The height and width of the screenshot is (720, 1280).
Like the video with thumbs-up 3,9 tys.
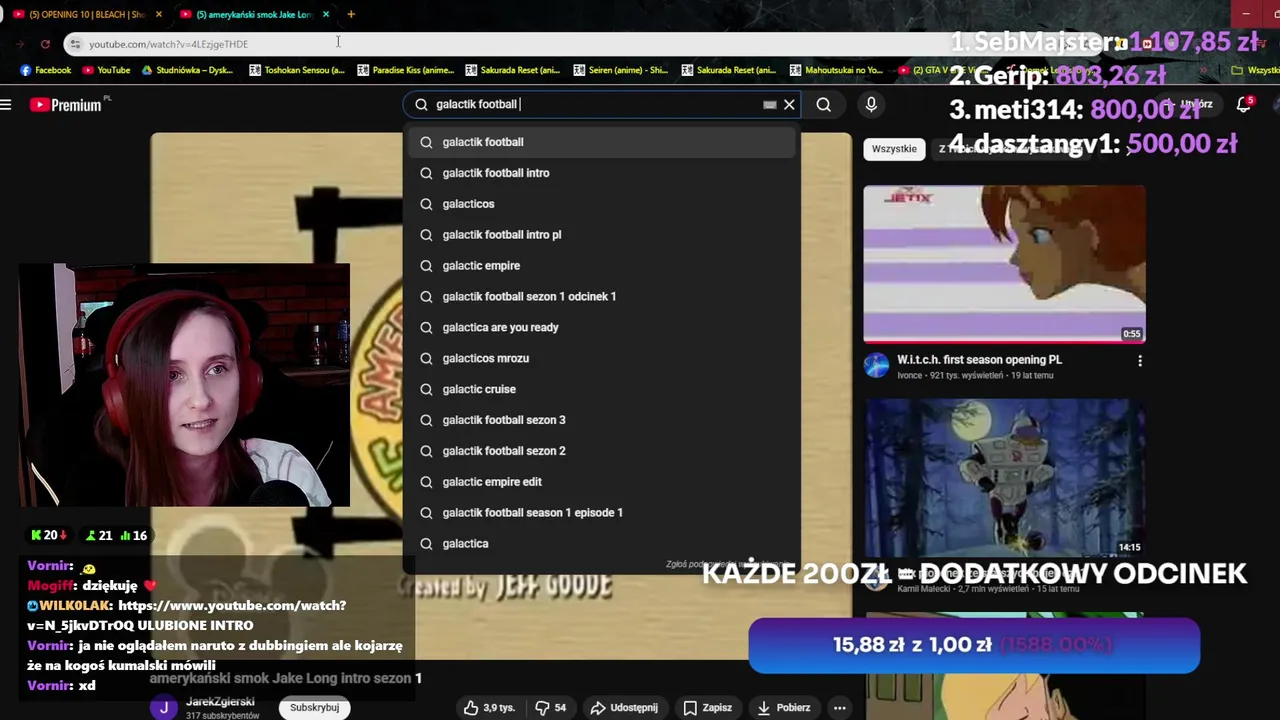tap(489, 707)
